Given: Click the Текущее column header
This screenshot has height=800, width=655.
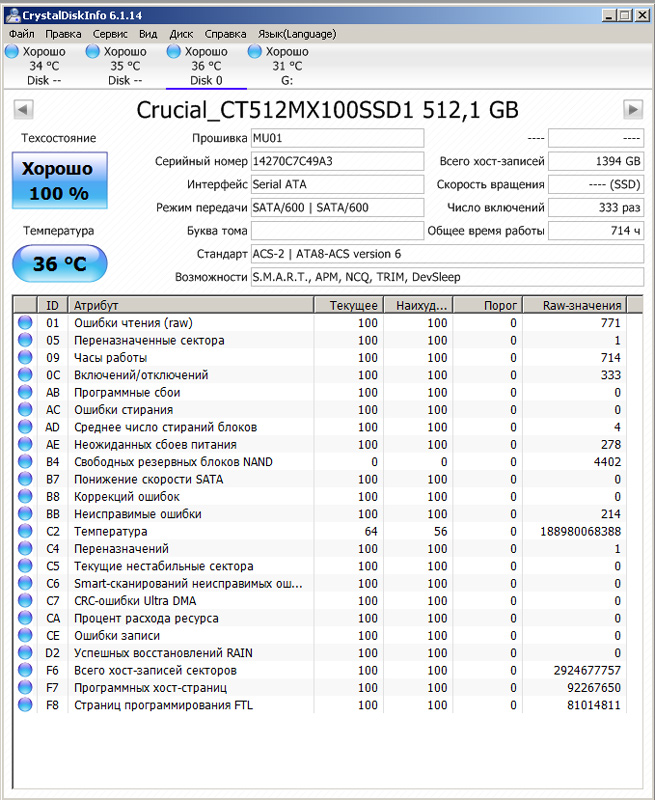Looking at the screenshot, I should coord(348,305).
